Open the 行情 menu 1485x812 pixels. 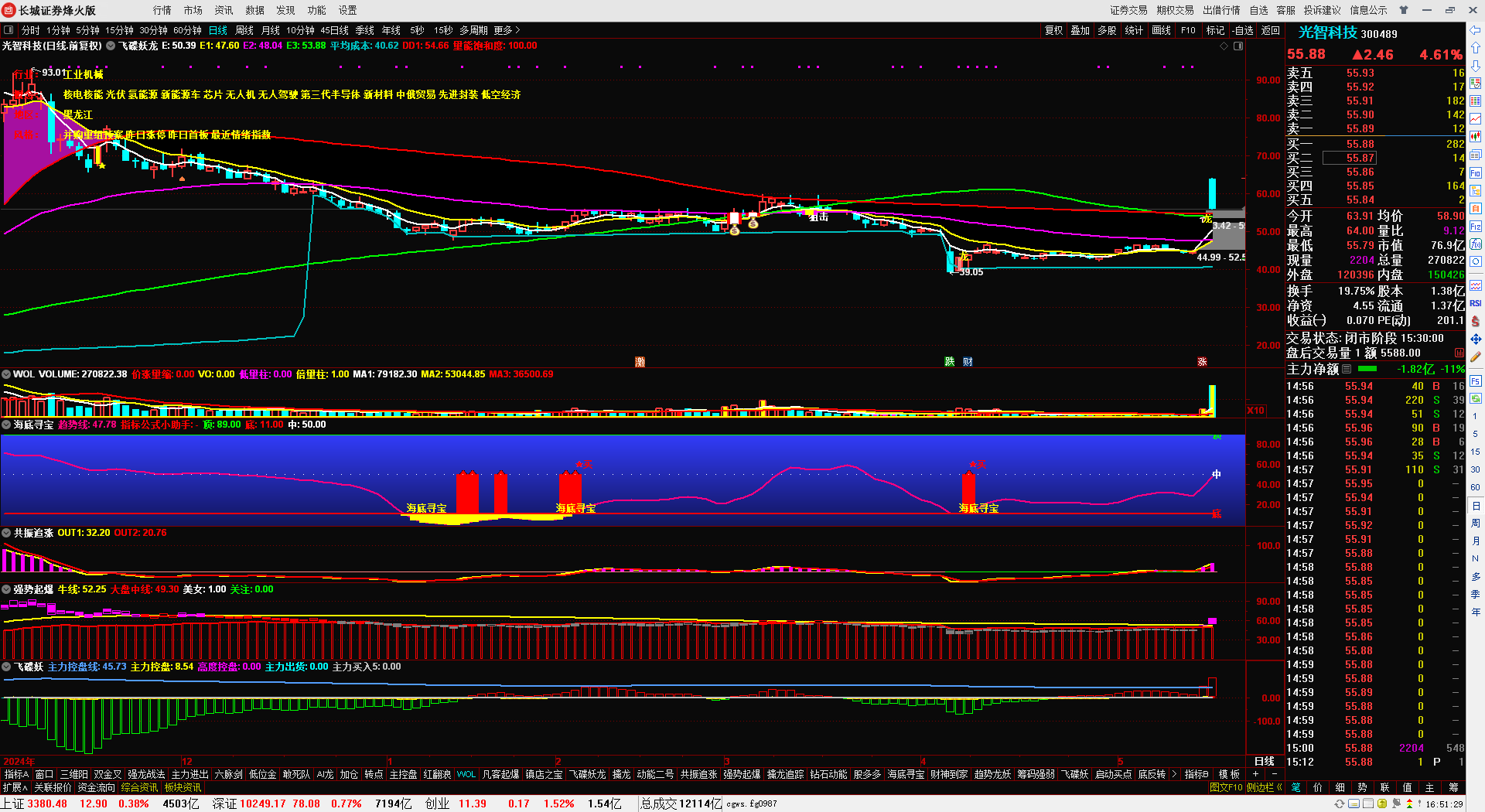point(162,10)
